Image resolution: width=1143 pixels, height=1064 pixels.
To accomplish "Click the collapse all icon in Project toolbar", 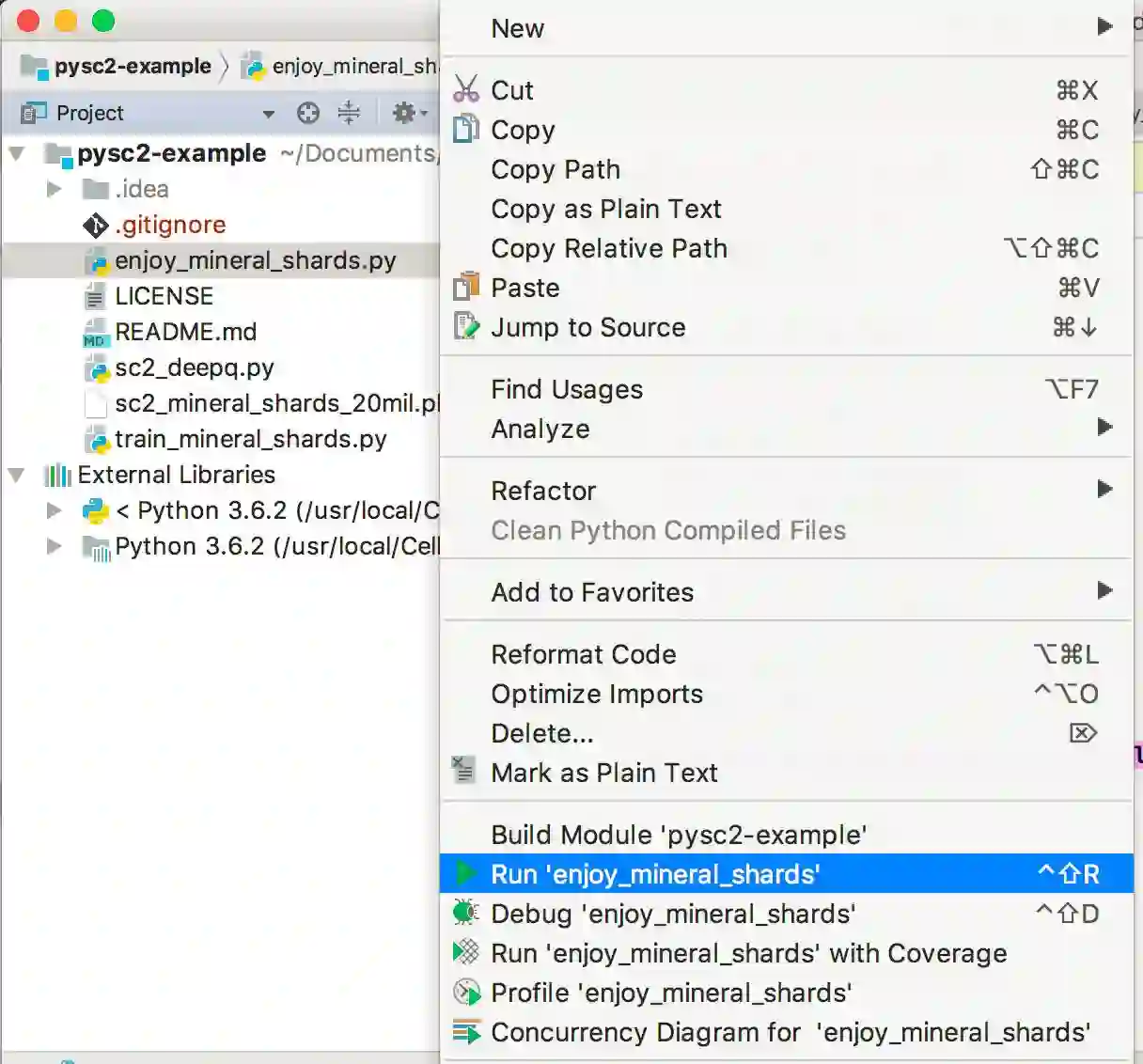I will (349, 113).
